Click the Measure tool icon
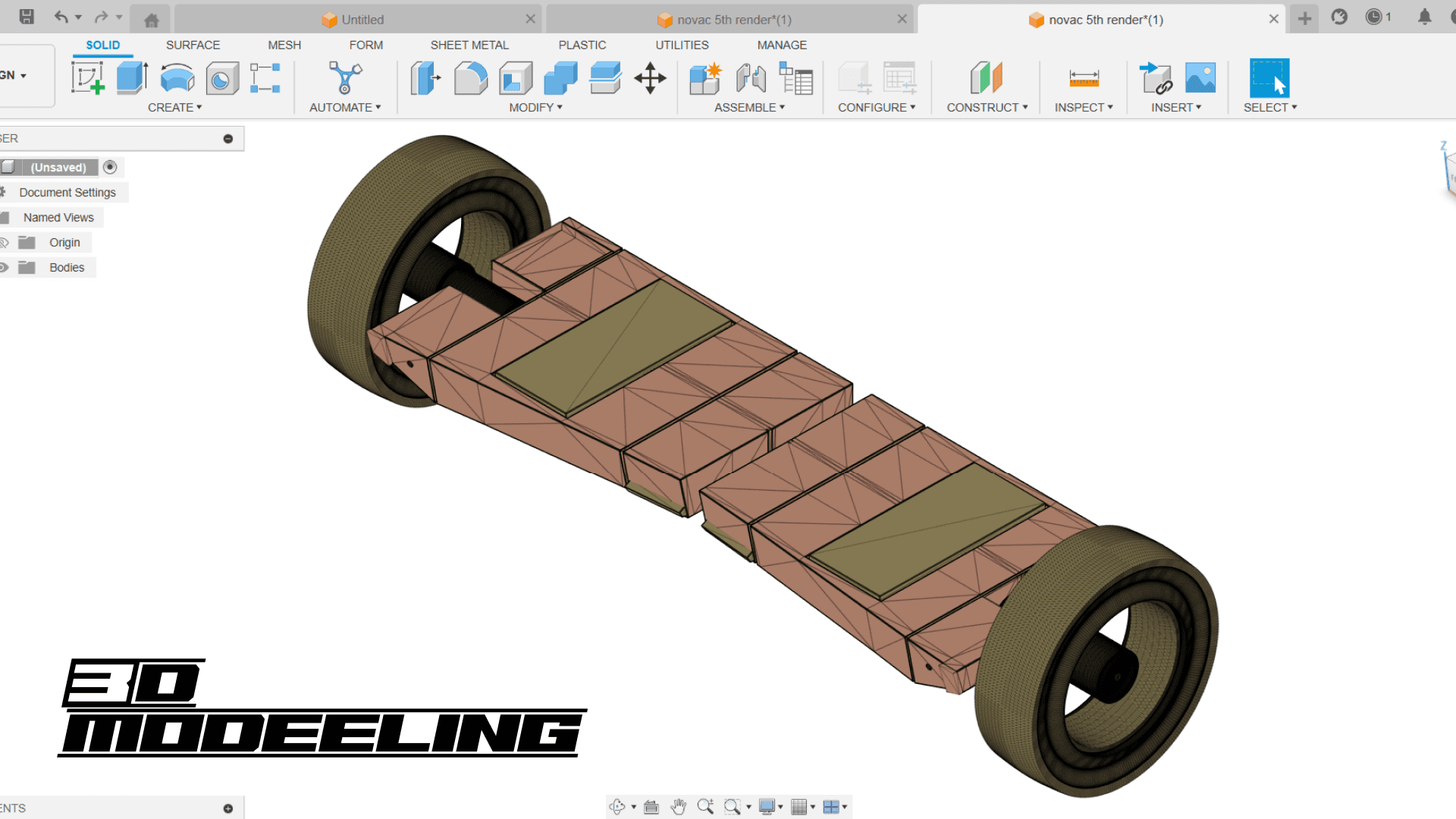Image resolution: width=1456 pixels, height=819 pixels. click(x=1084, y=78)
